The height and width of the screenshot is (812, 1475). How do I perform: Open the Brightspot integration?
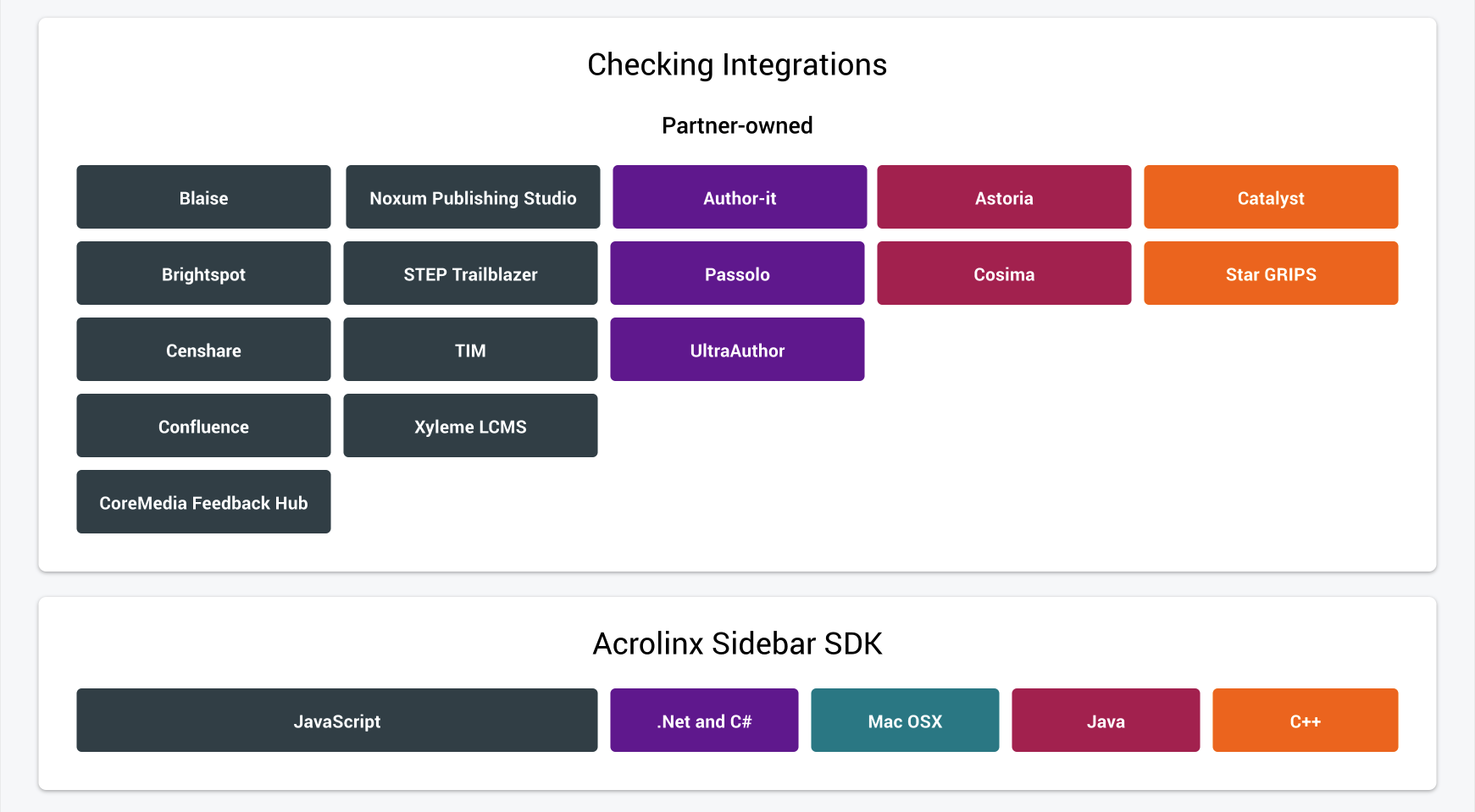203,273
